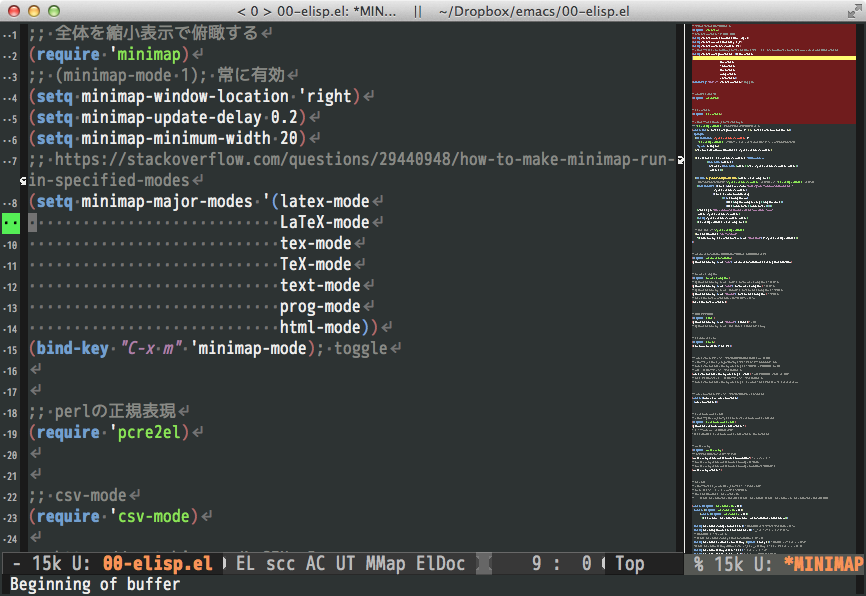Click 'pcre2el' on line 19
This screenshot has height=596, width=866.
[x=149, y=433]
